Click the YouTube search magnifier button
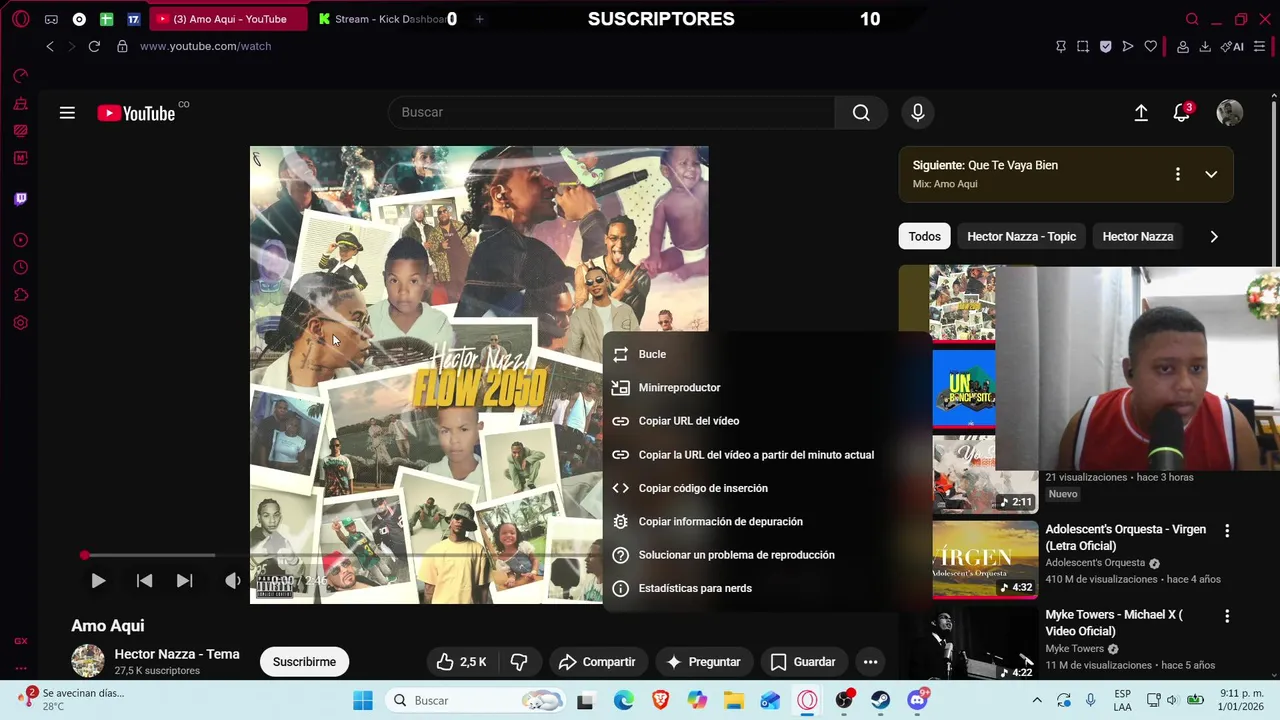Screen dimensions: 1280x720 pos(861,112)
